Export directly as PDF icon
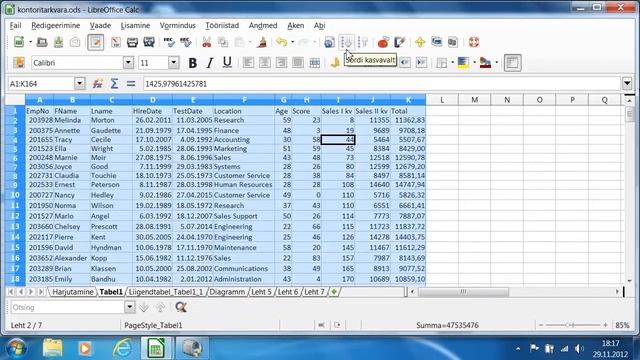This screenshot has width=640, height=360. [x=116, y=42]
